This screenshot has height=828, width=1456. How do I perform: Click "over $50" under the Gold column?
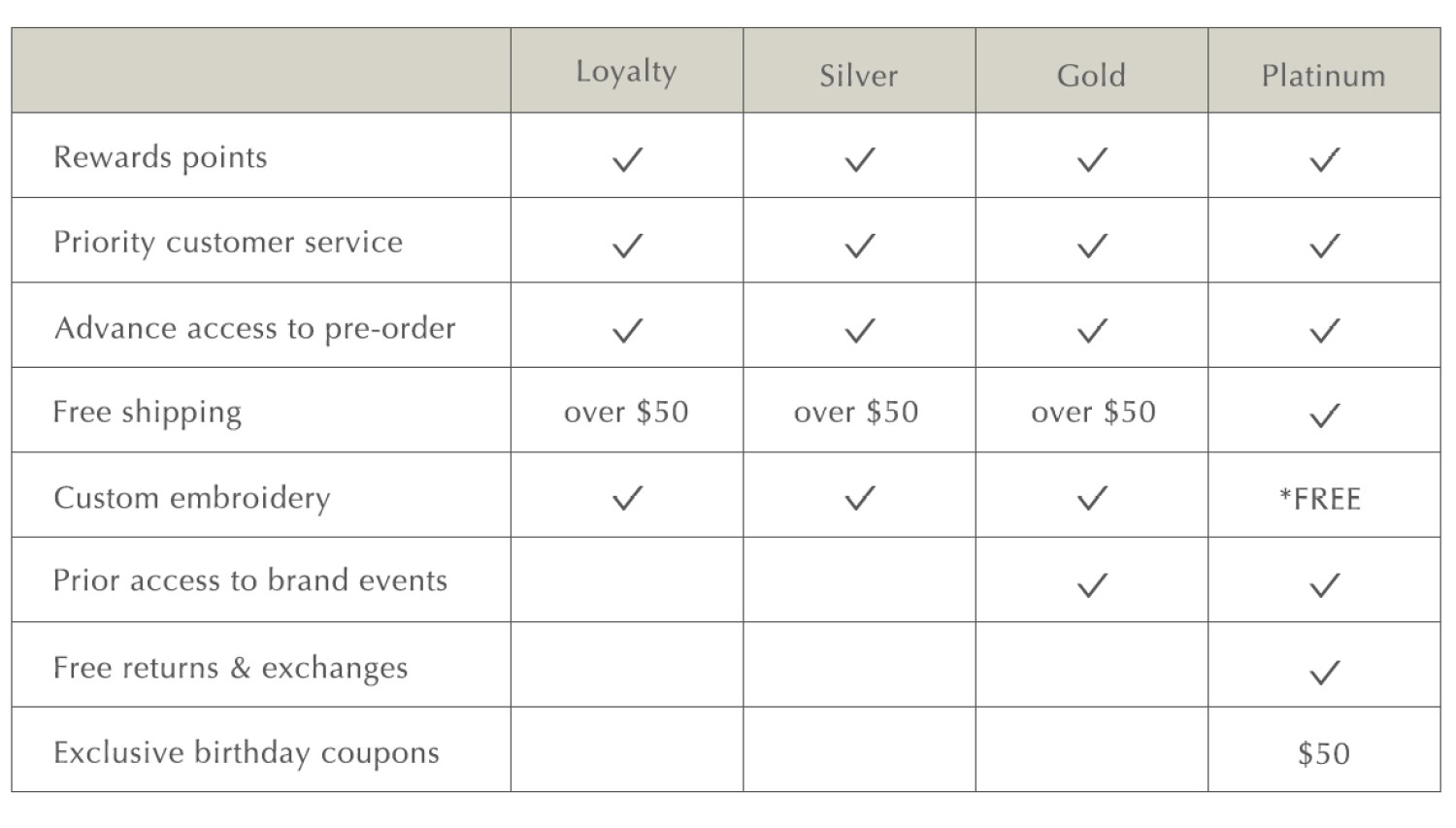coord(1093,412)
